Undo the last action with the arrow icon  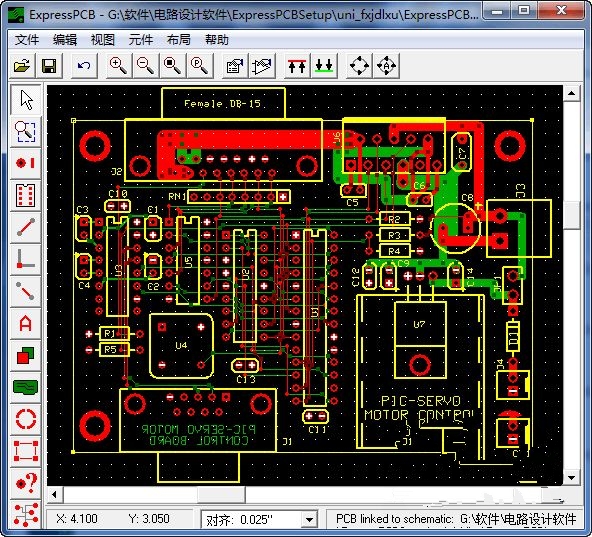[84, 66]
